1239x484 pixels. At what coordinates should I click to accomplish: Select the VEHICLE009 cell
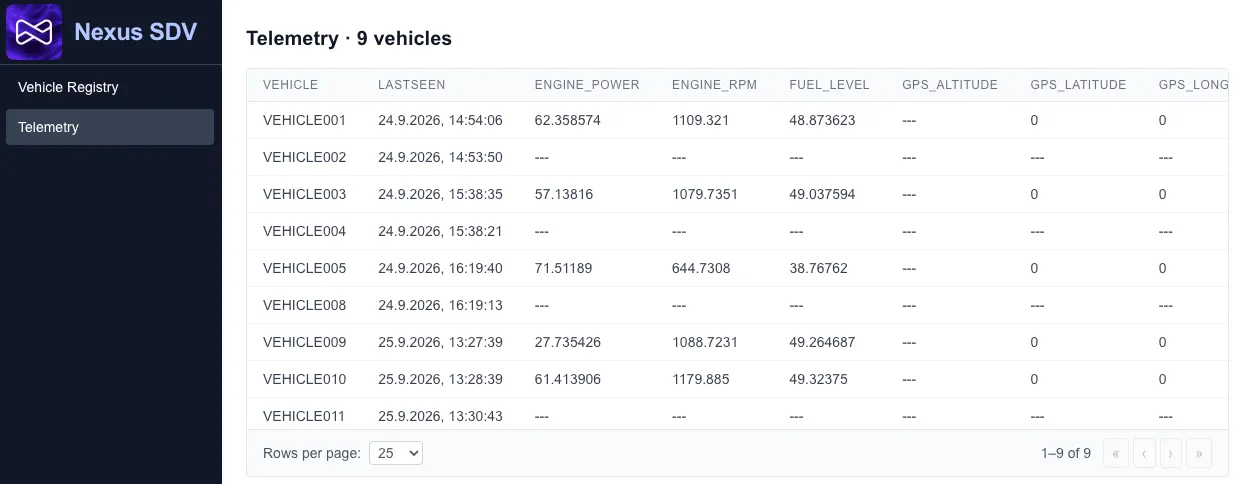(304, 342)
